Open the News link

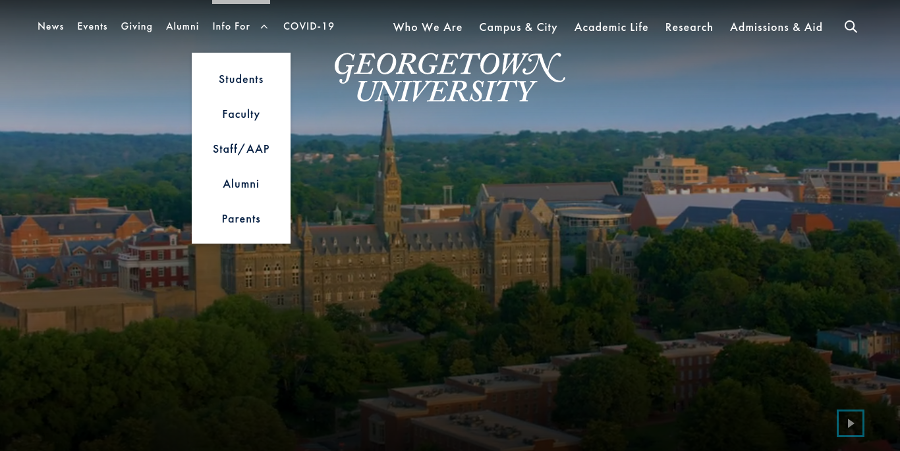[x=51, y=26]
